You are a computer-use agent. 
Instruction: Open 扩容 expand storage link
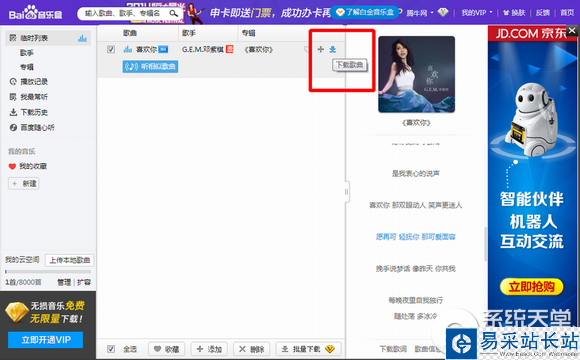coord(84,282)
